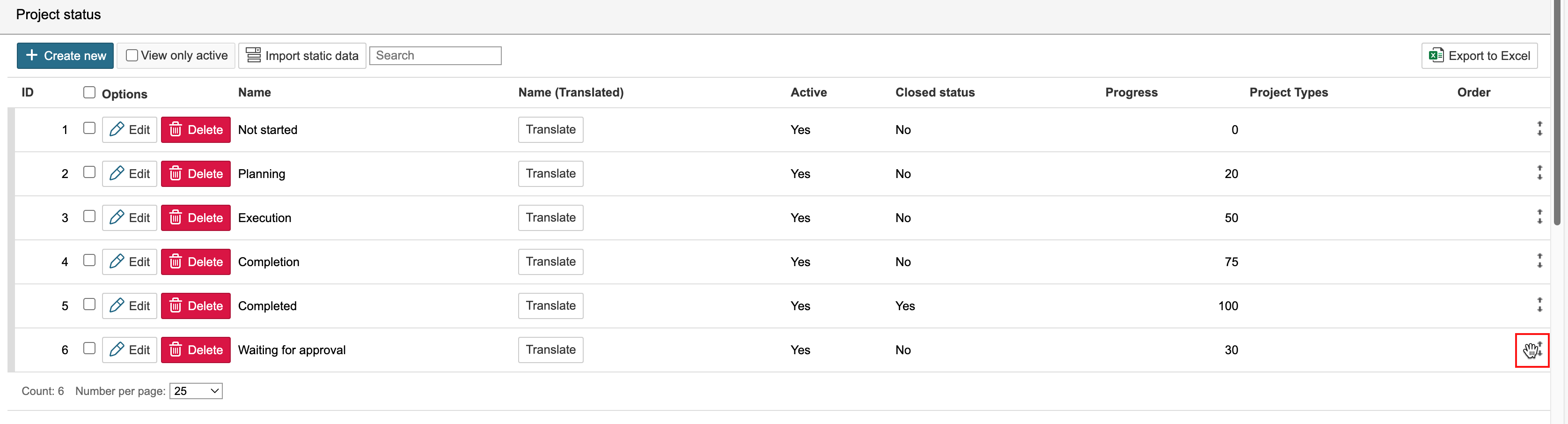The image size is (1568, 424).
Task: Open the Number per page dropdown
Action: 195,391
